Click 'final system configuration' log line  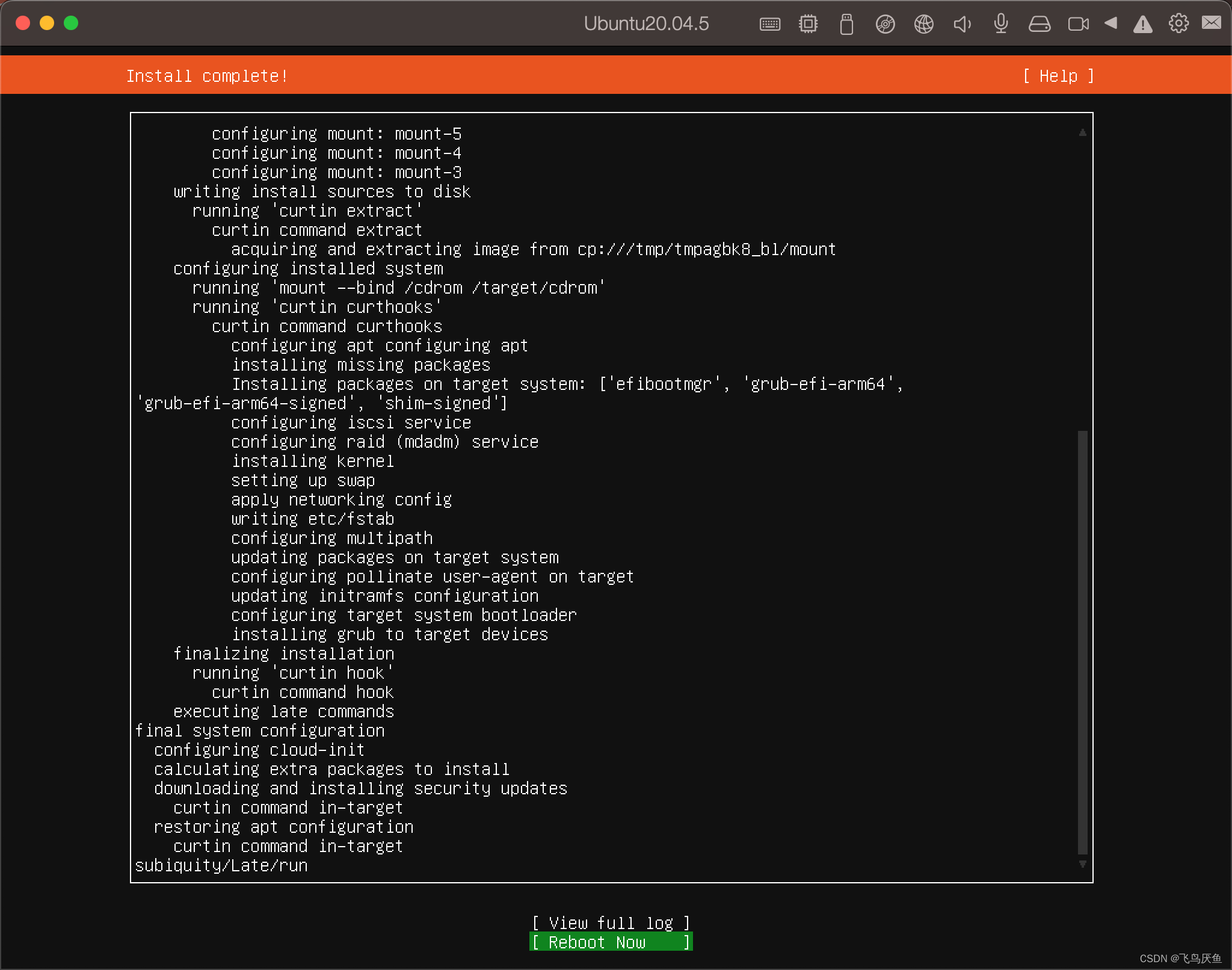260,731
